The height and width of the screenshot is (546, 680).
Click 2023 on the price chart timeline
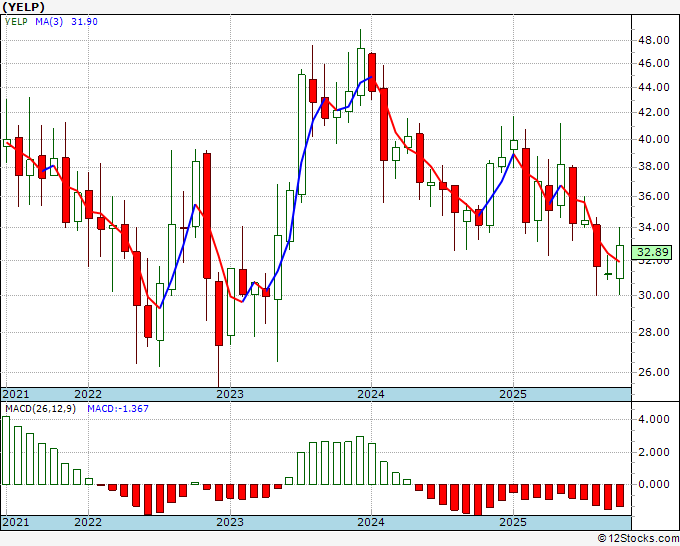230,394
